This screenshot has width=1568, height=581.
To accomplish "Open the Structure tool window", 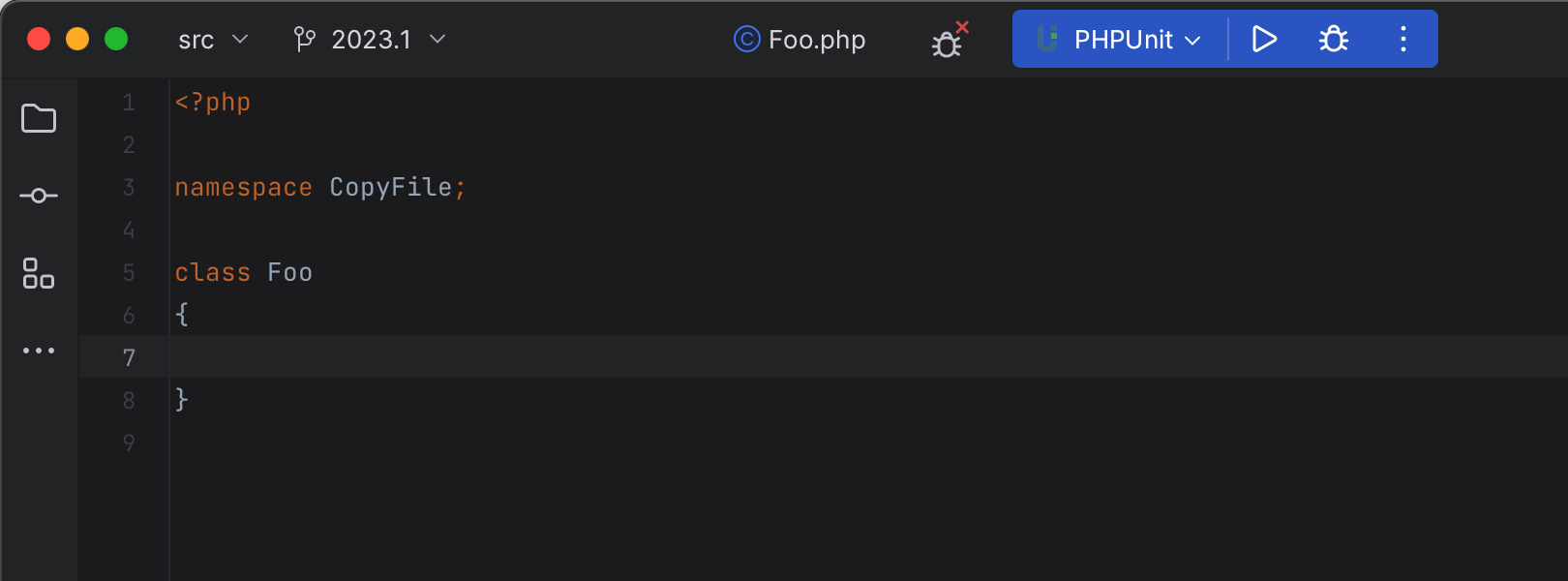I will pos(39,275).
